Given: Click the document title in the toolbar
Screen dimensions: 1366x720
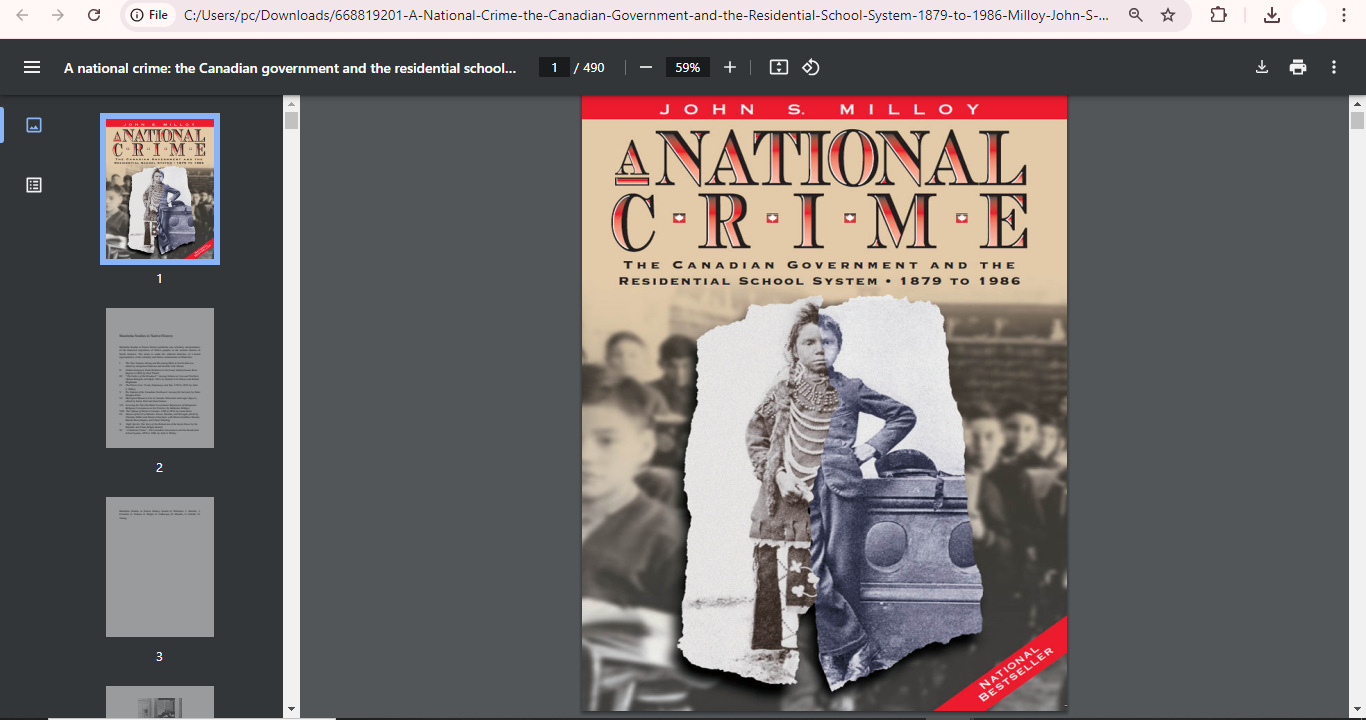Looking at the screenshot, I should [290, 67].
